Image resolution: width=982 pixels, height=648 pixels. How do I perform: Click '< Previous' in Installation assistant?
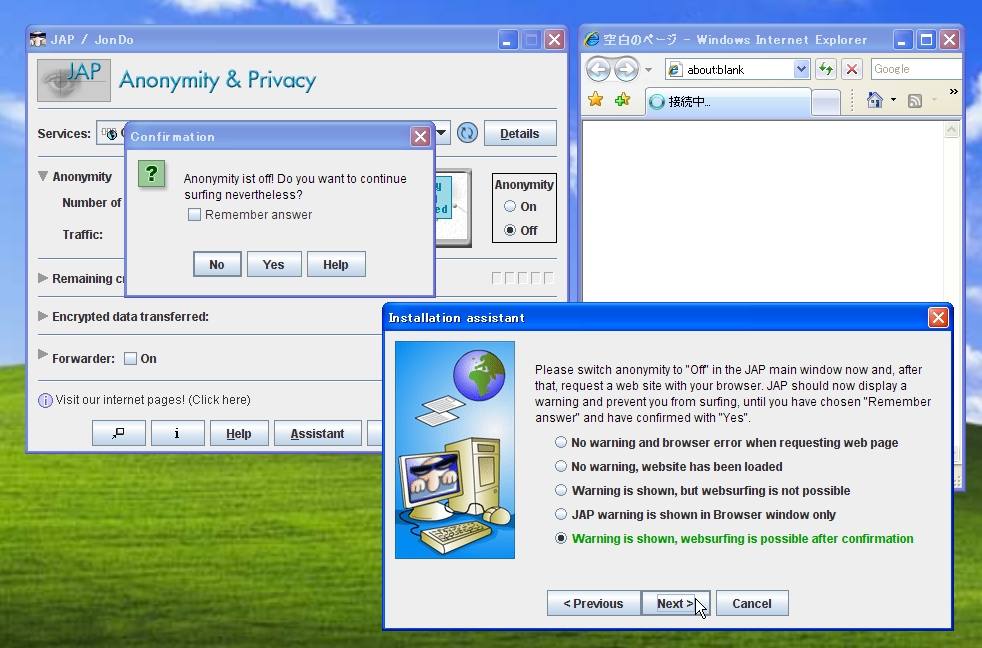(x=594, y=604)
